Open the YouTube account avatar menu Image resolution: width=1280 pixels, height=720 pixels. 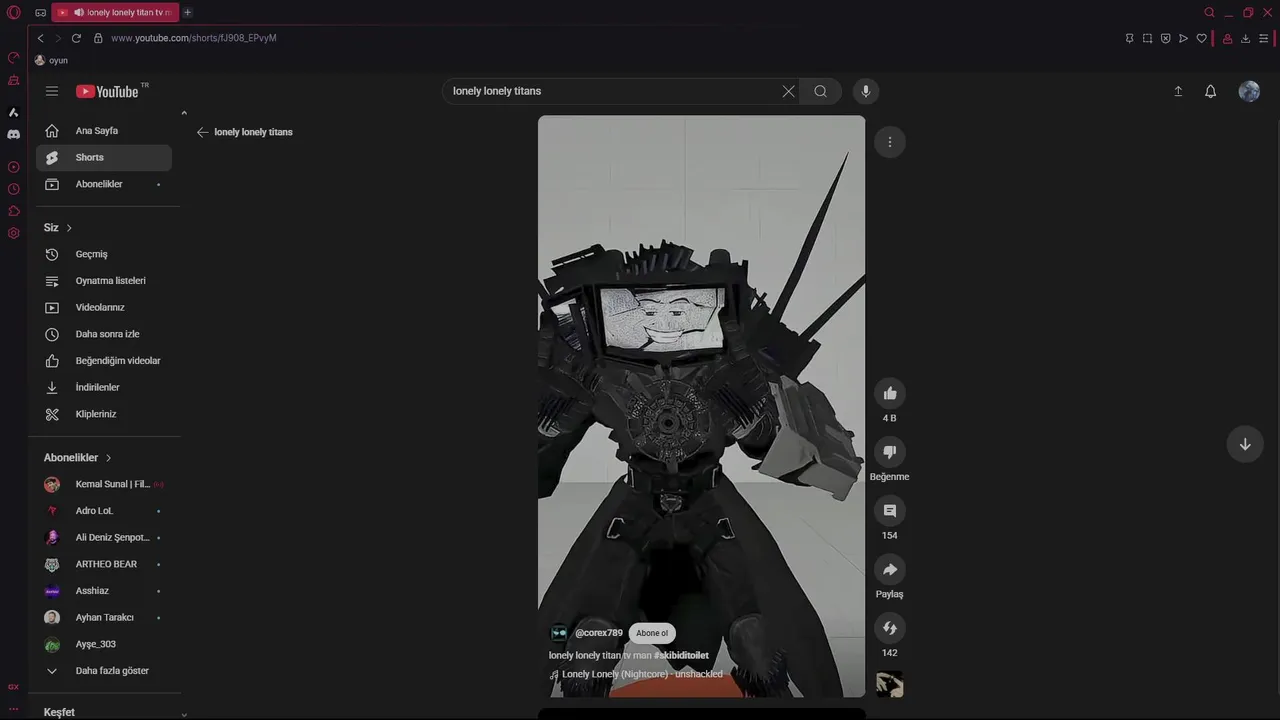coord(1249,91)
